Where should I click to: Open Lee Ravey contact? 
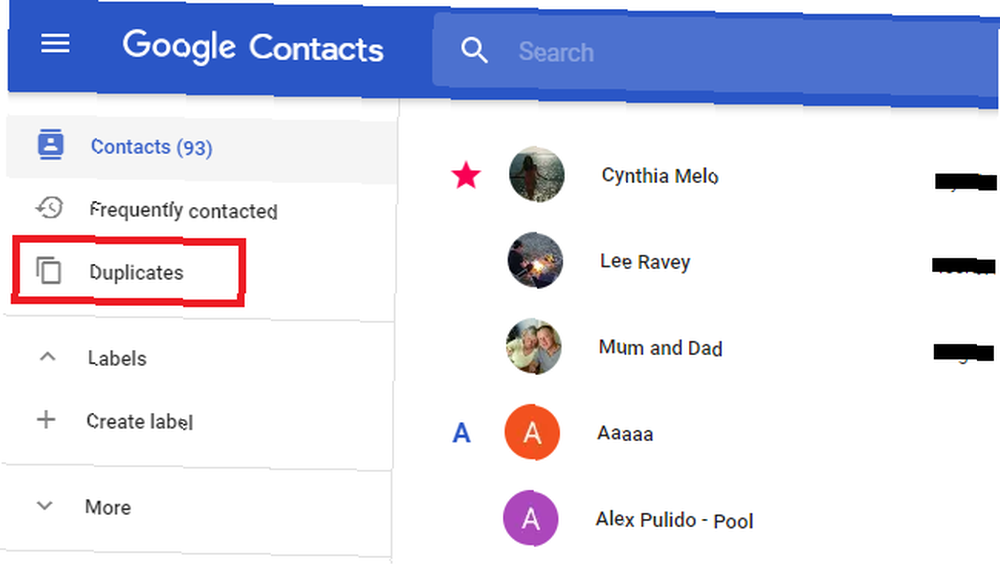pyautogui.click(x=645, y=262)
